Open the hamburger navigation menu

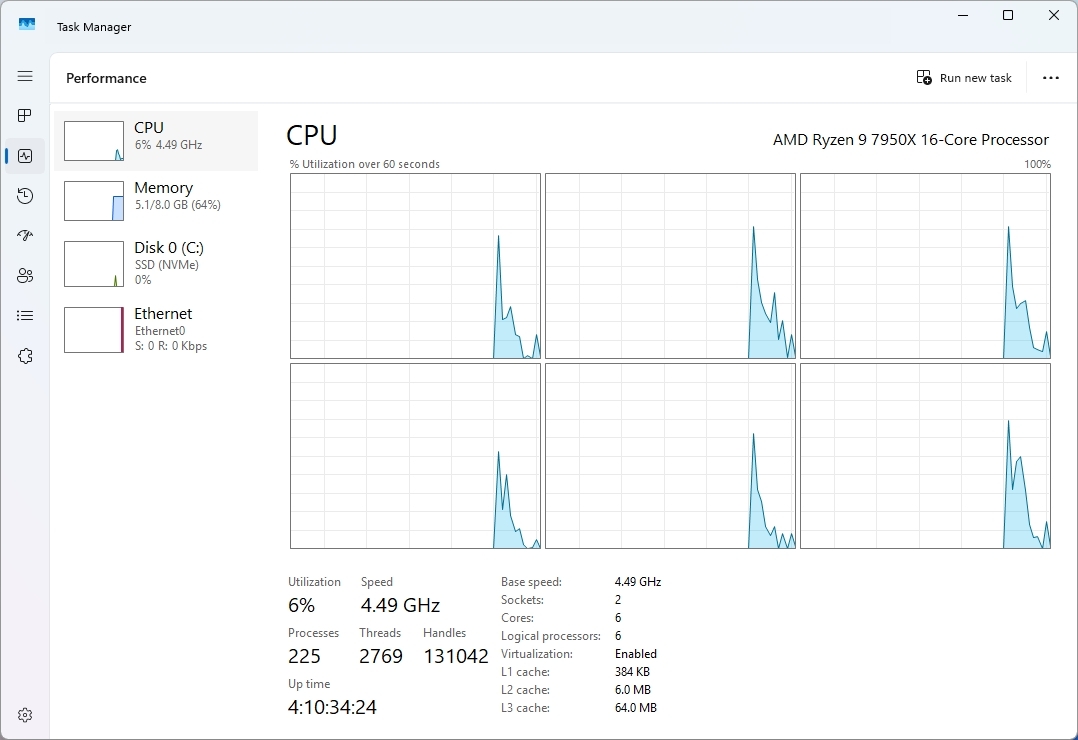[x=25, y=76]
